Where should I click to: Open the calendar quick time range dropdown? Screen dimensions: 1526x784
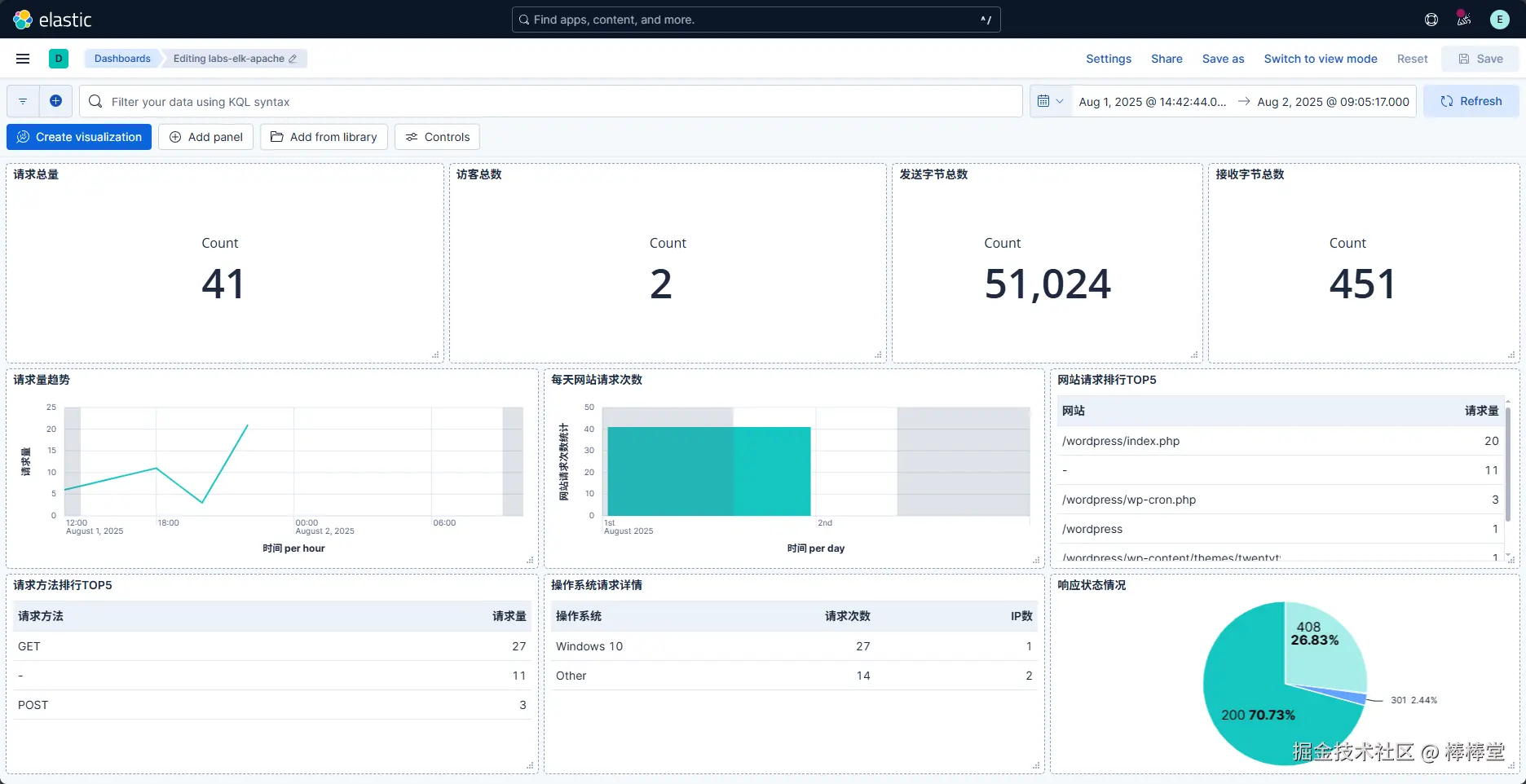tap(1051, 101)
